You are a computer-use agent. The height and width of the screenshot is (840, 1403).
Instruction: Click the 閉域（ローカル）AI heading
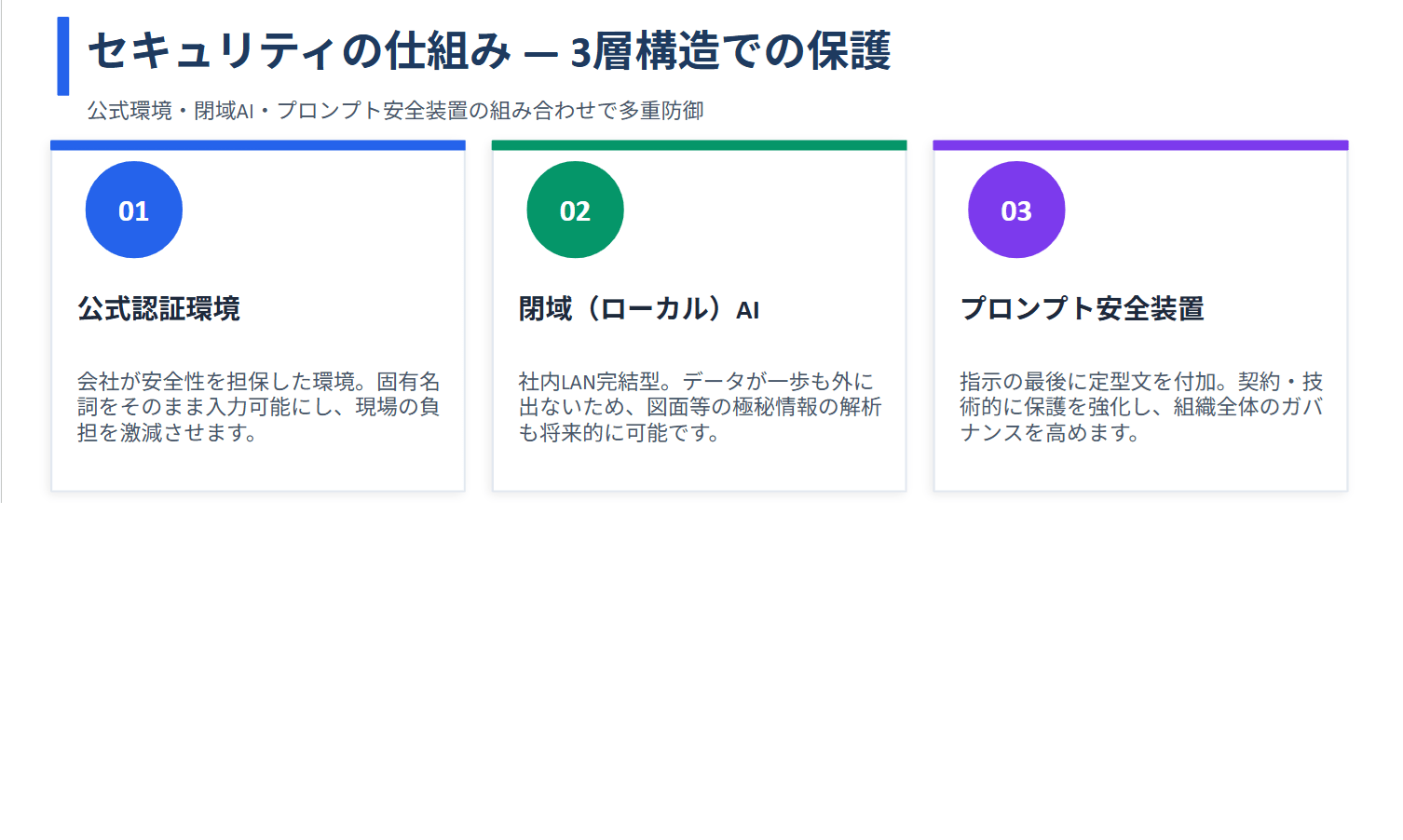(638, 308)
